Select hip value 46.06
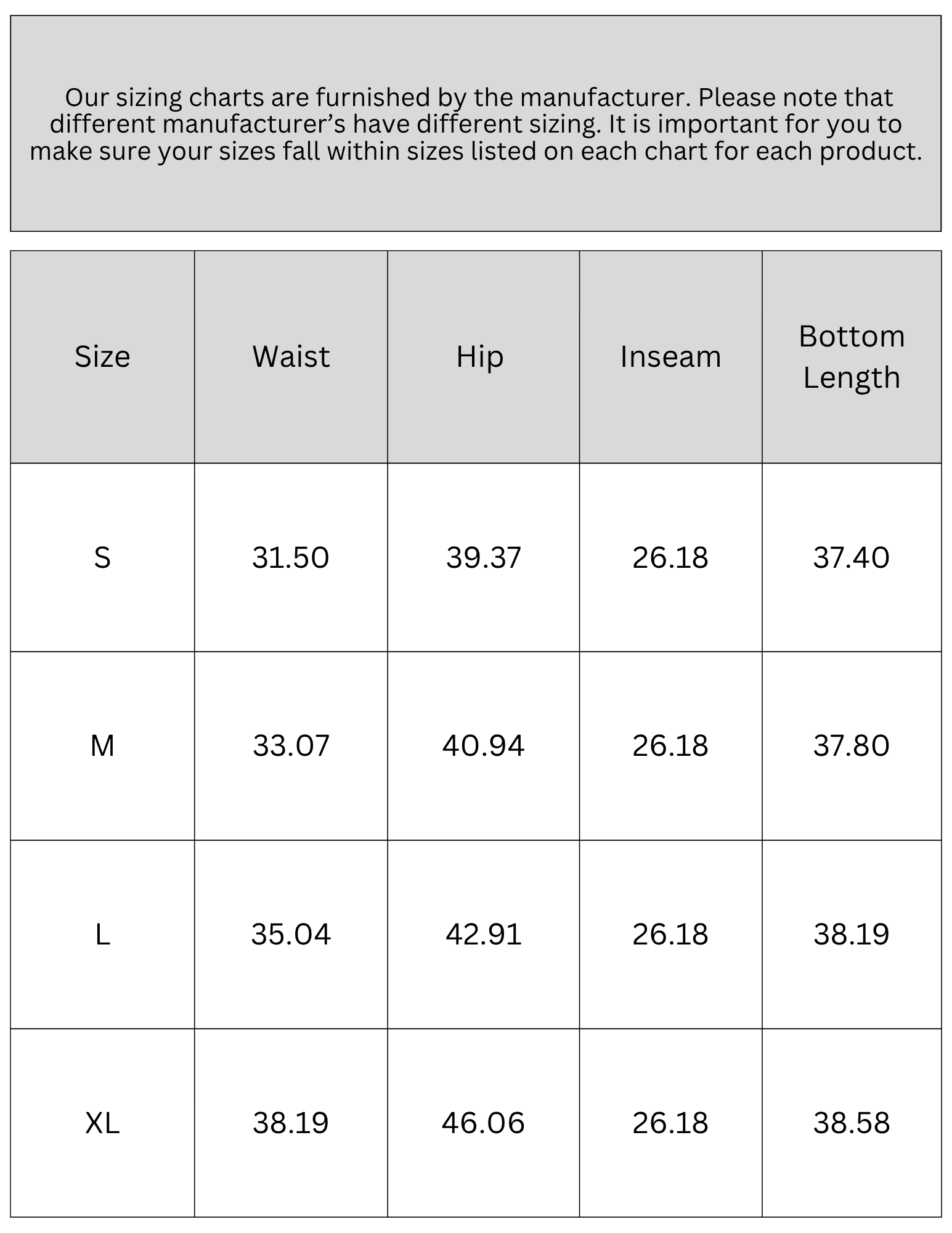 coord(484,1123)
